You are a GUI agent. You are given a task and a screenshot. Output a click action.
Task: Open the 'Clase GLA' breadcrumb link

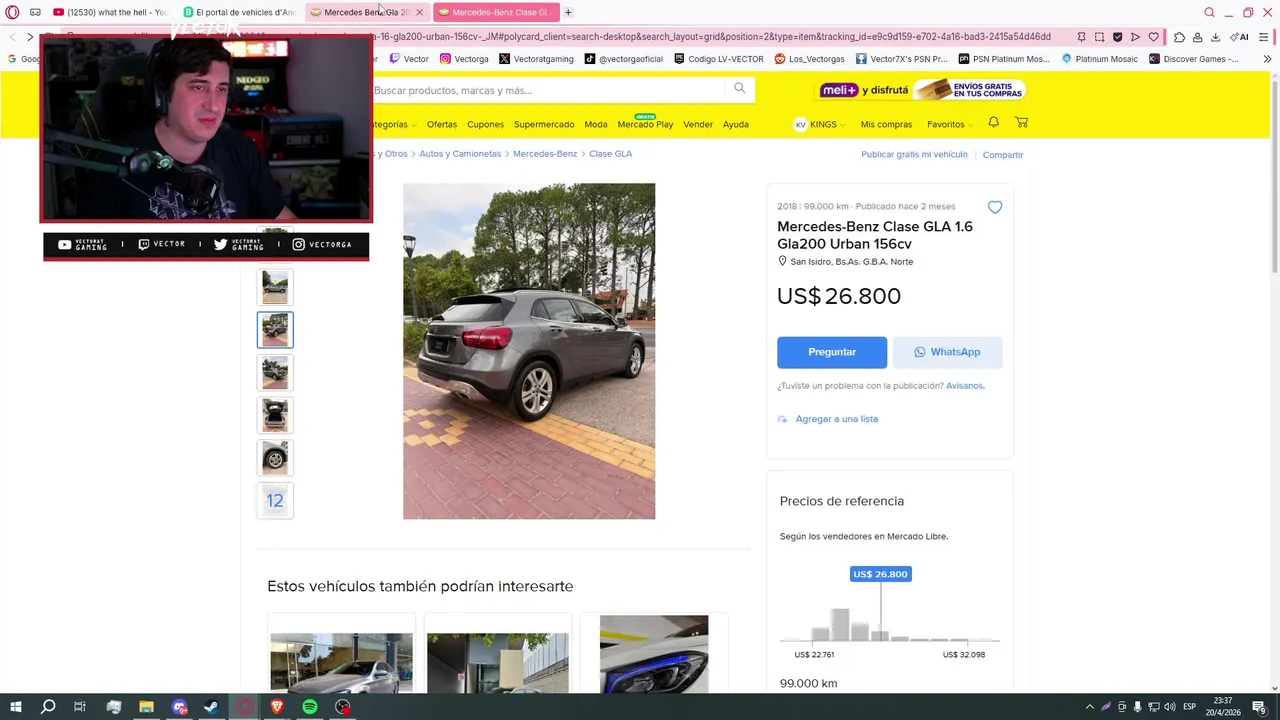point(610,154)
